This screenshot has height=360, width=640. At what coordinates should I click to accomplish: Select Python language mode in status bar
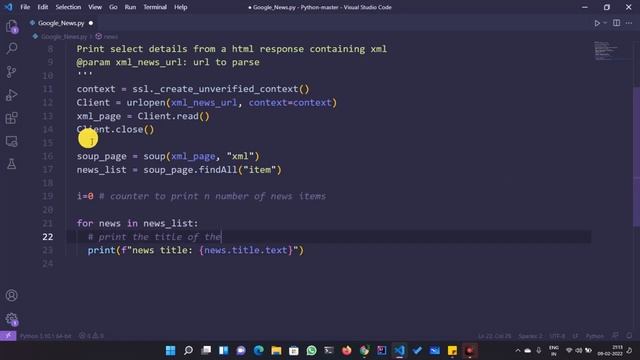tap(594, 336)
